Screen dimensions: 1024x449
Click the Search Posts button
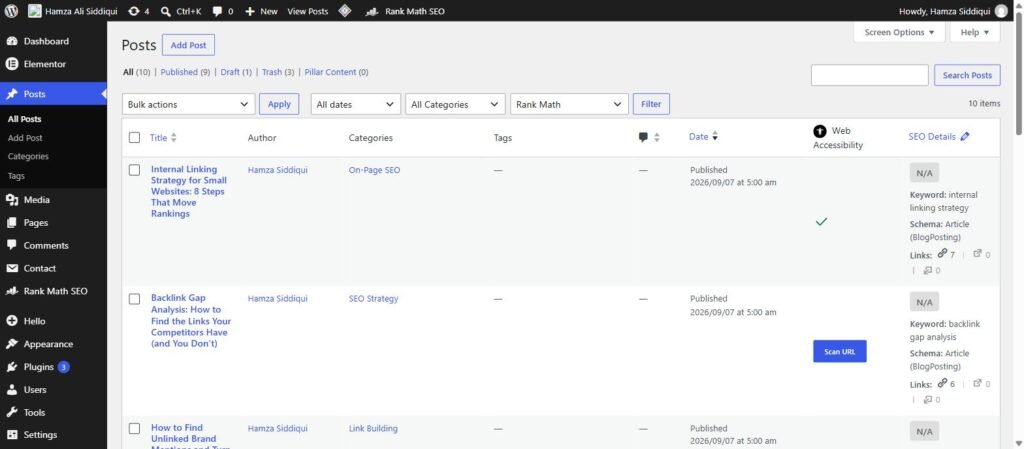967,75
